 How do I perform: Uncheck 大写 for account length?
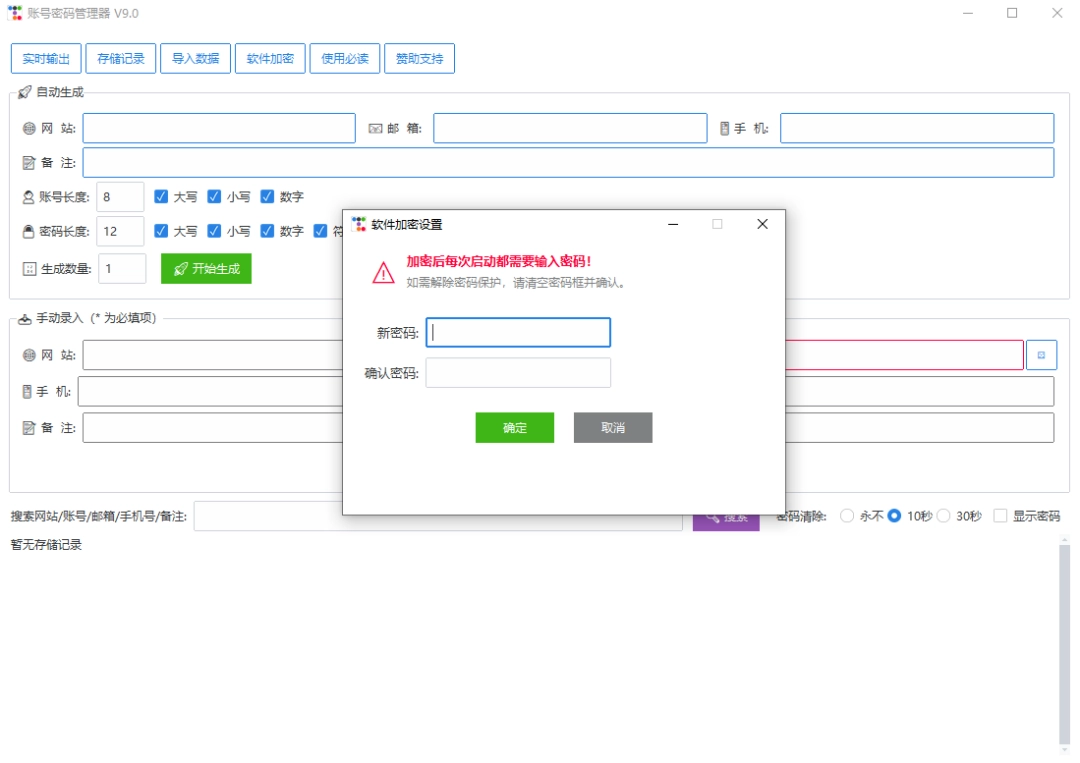pyautogui.click(x=160, y=197)
